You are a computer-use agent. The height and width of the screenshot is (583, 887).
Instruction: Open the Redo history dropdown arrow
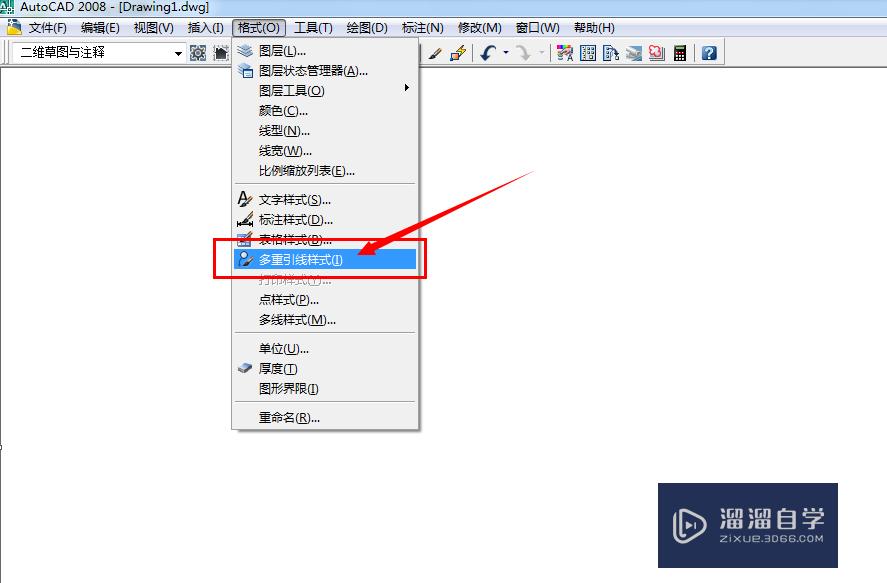pyautogui.click(x=541, y=52)
